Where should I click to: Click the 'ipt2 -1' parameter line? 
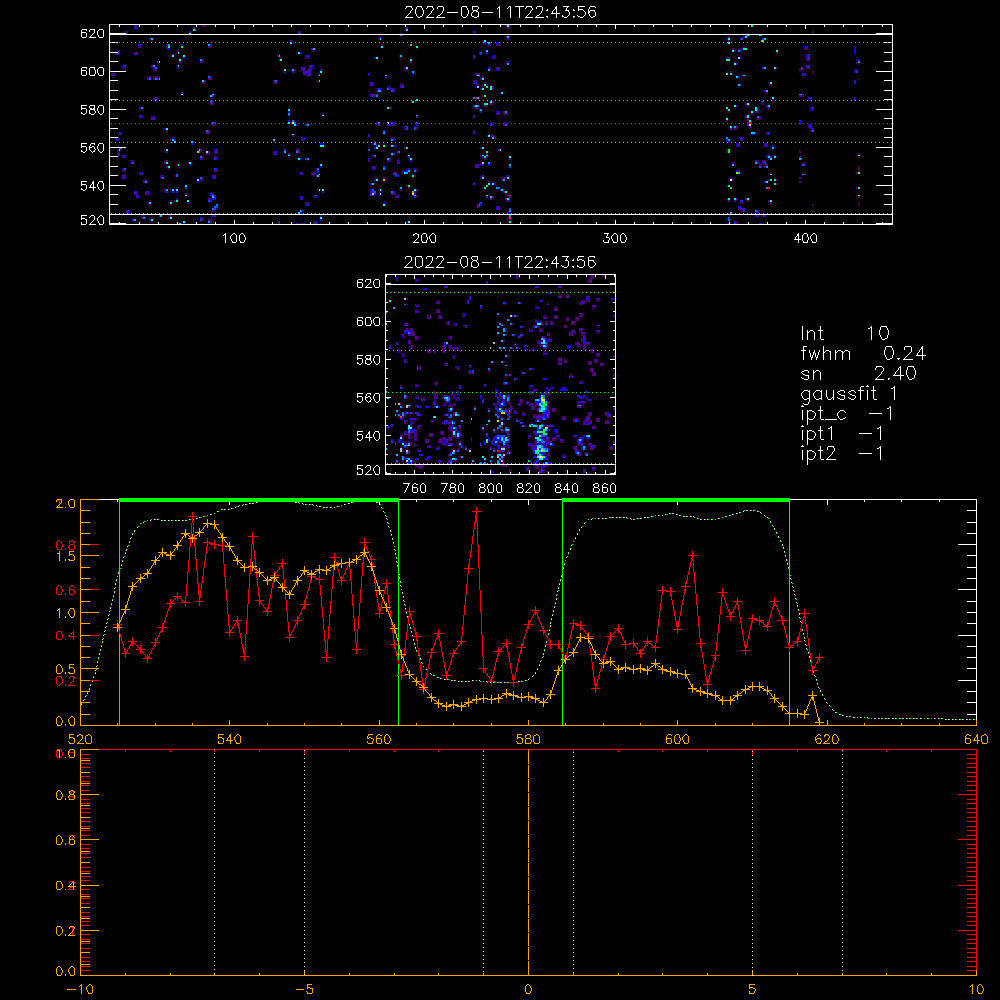[x=842, y=453]
